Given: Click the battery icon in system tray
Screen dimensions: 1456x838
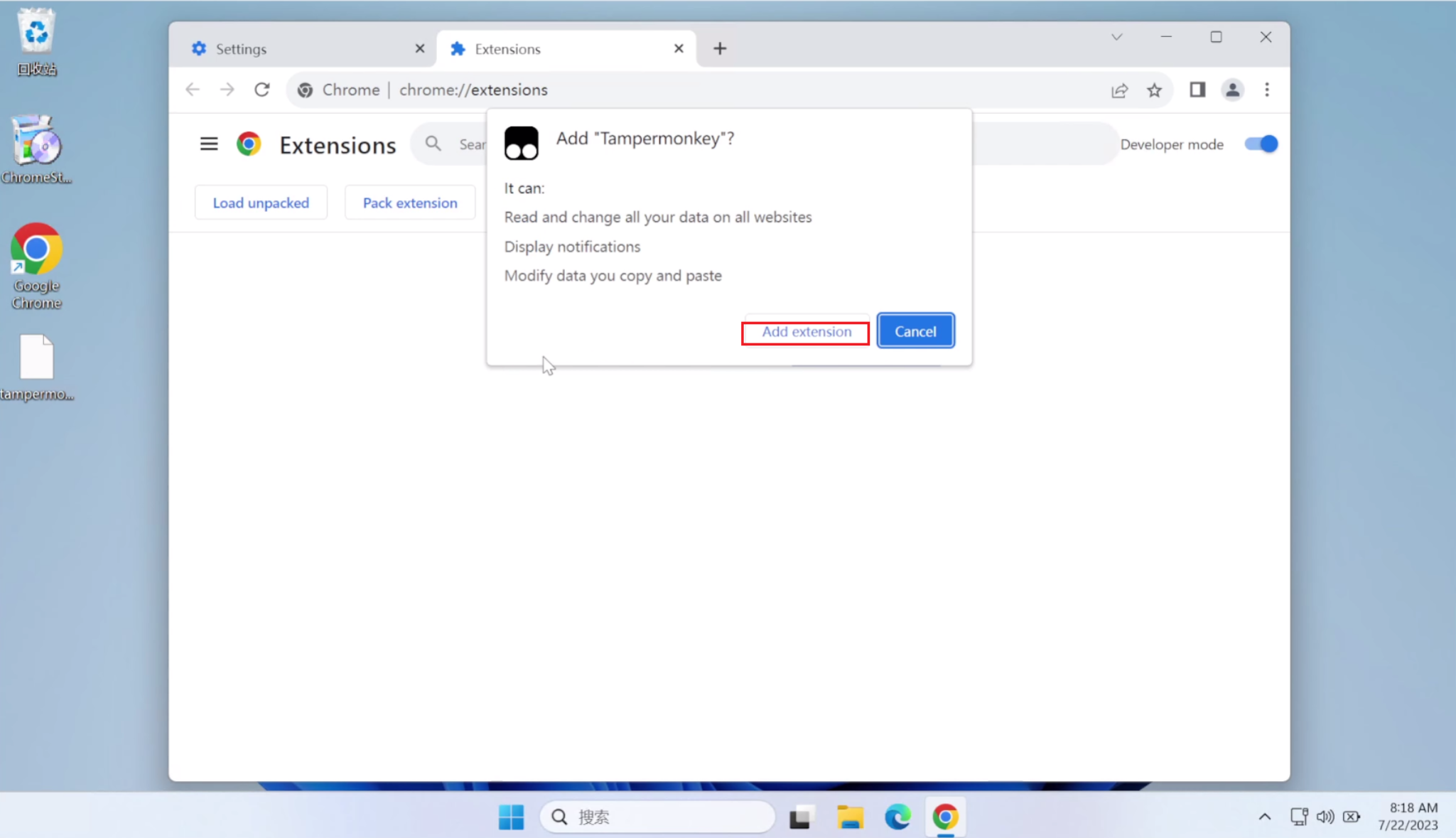Looking at the screenshot, I should pos(1352,817).
